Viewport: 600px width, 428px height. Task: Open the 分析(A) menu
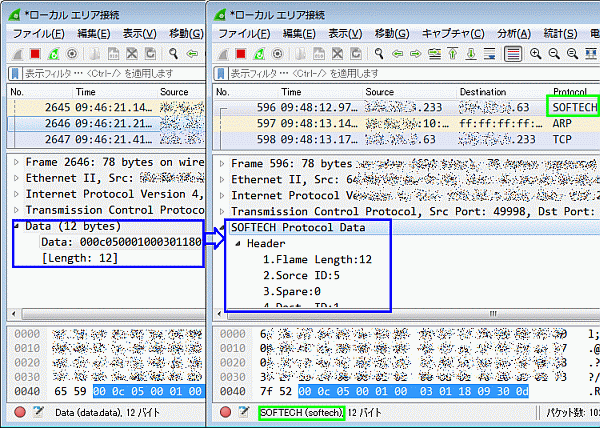click(514, 33)
